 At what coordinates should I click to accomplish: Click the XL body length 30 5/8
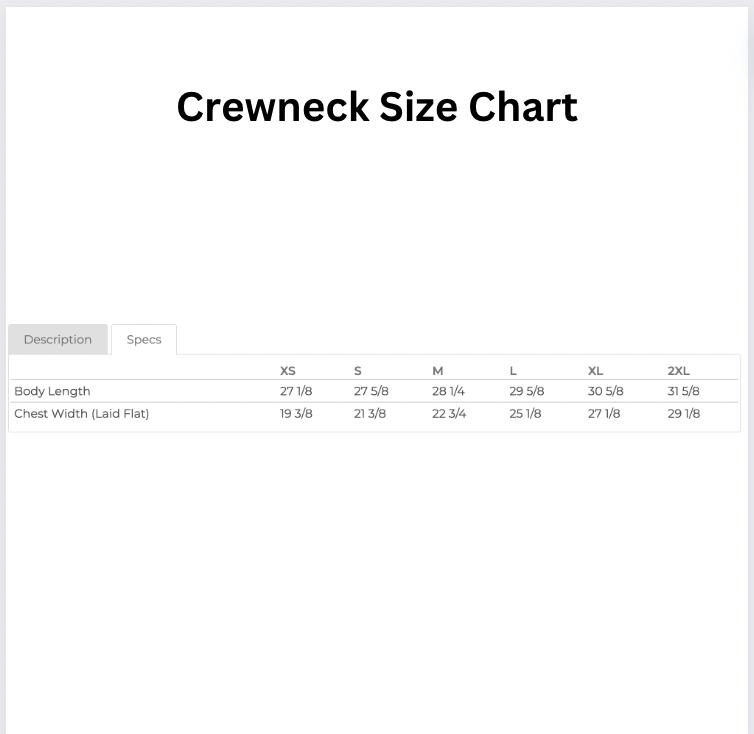pyautogui.click(x=605, y=392)
